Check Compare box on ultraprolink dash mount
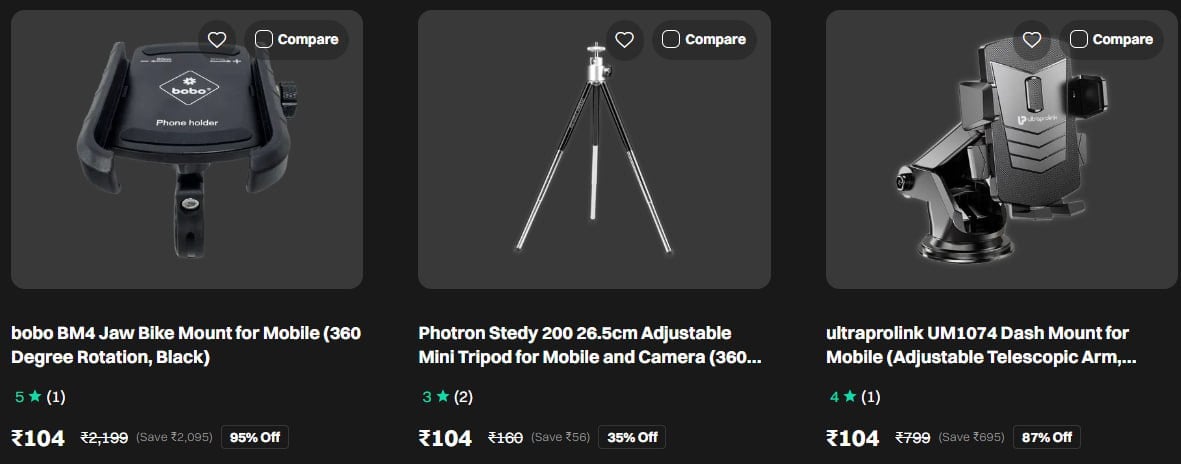 click(x=1079, y=39)
